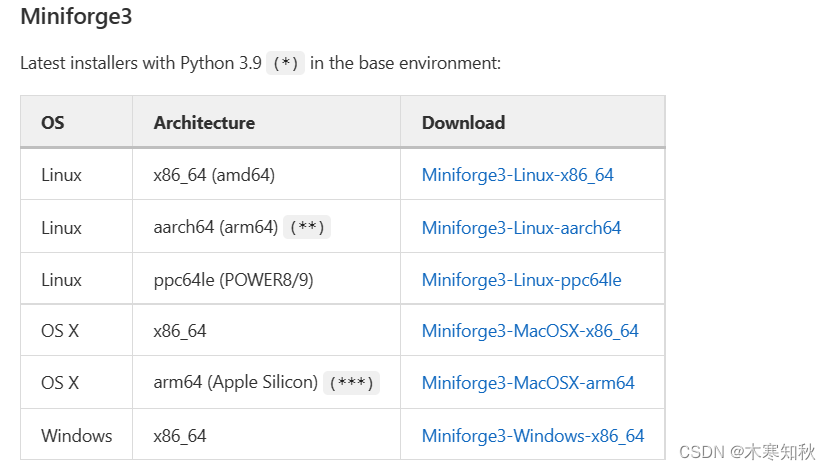Open the Miniforge3-Linux-x86_64 download link
The image size is (831, 470).
pos(517,175)
